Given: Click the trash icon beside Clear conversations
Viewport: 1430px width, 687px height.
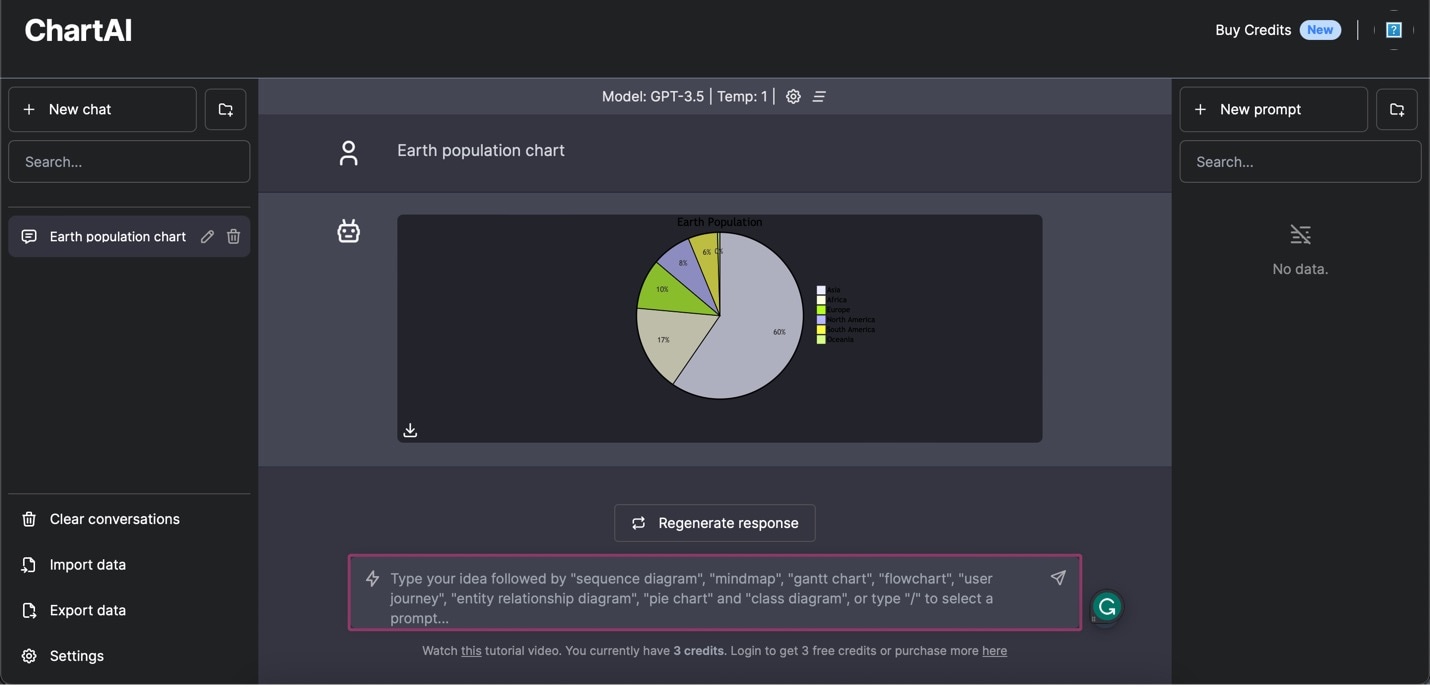Looking at the screenshot, I should point(29,519).
